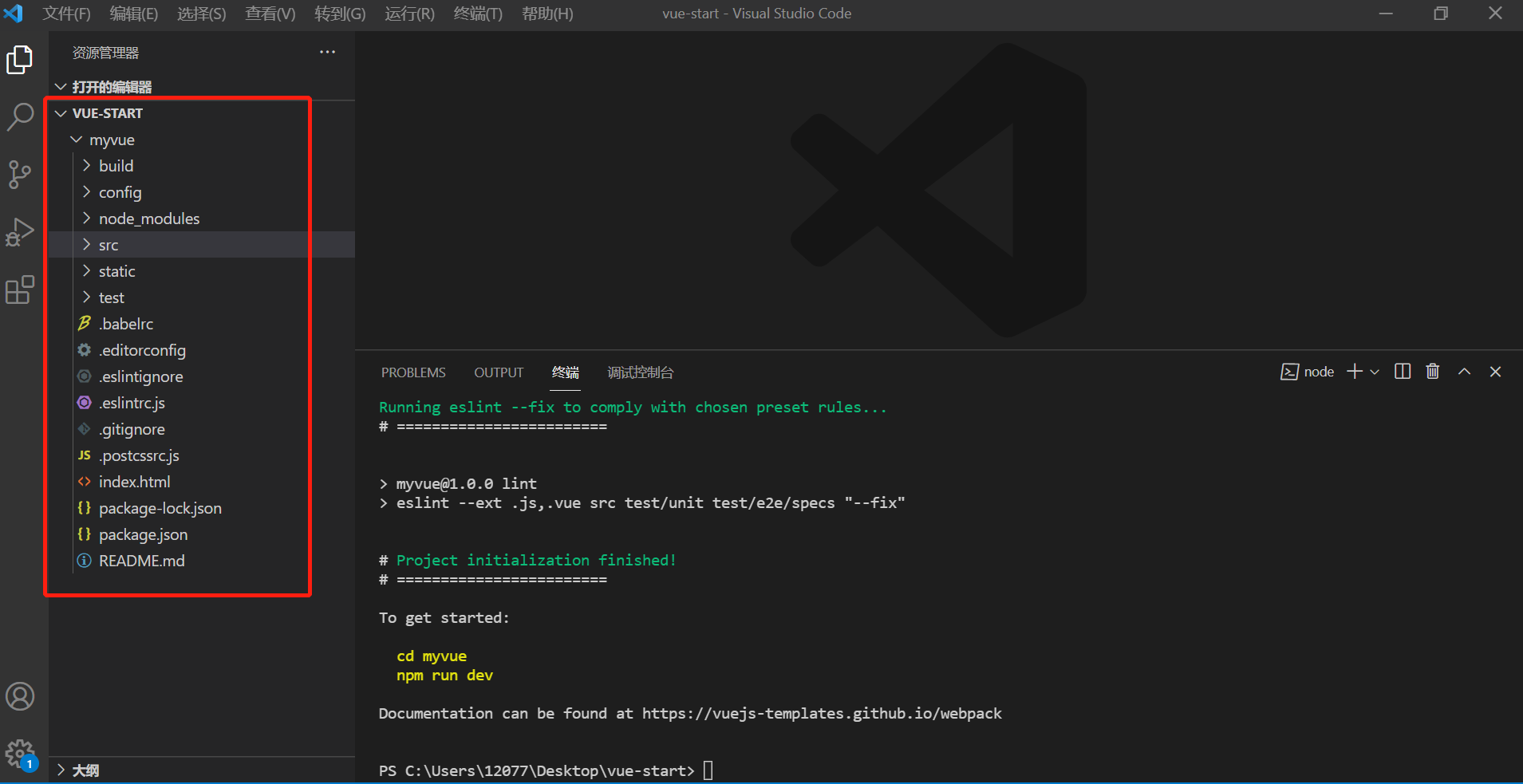
Task: Open the 运行 menu
Action: 409,14
